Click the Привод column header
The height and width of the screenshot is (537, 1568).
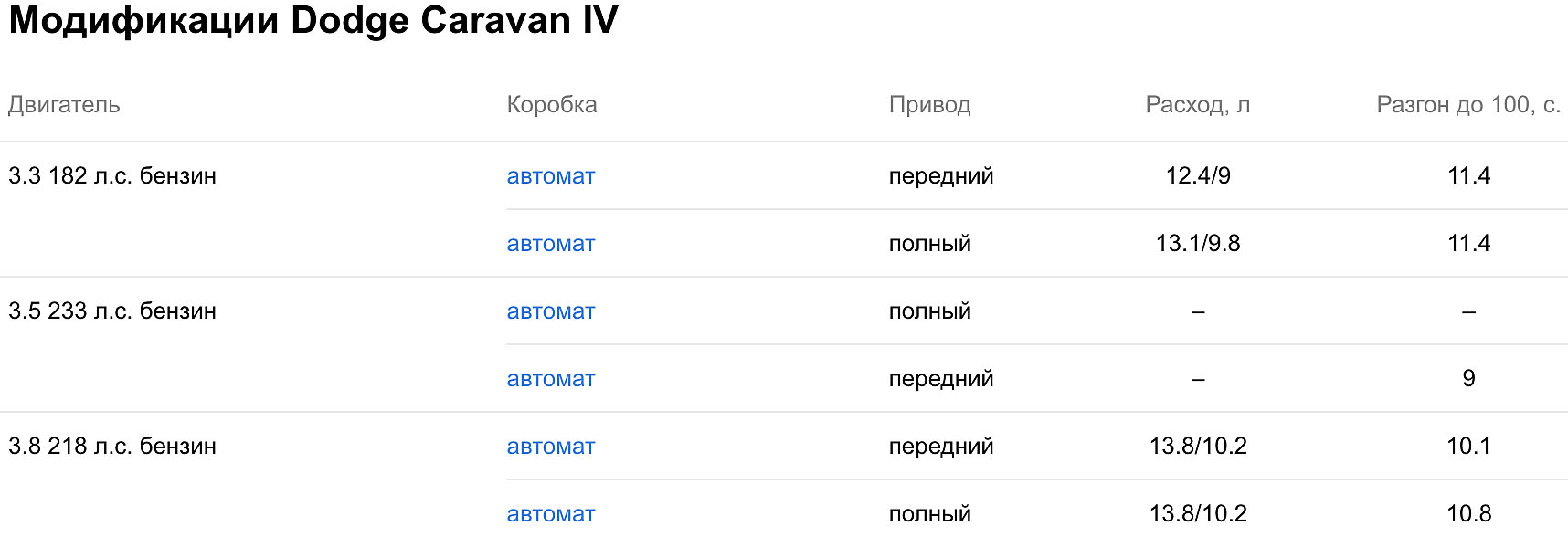coord(929,105)
